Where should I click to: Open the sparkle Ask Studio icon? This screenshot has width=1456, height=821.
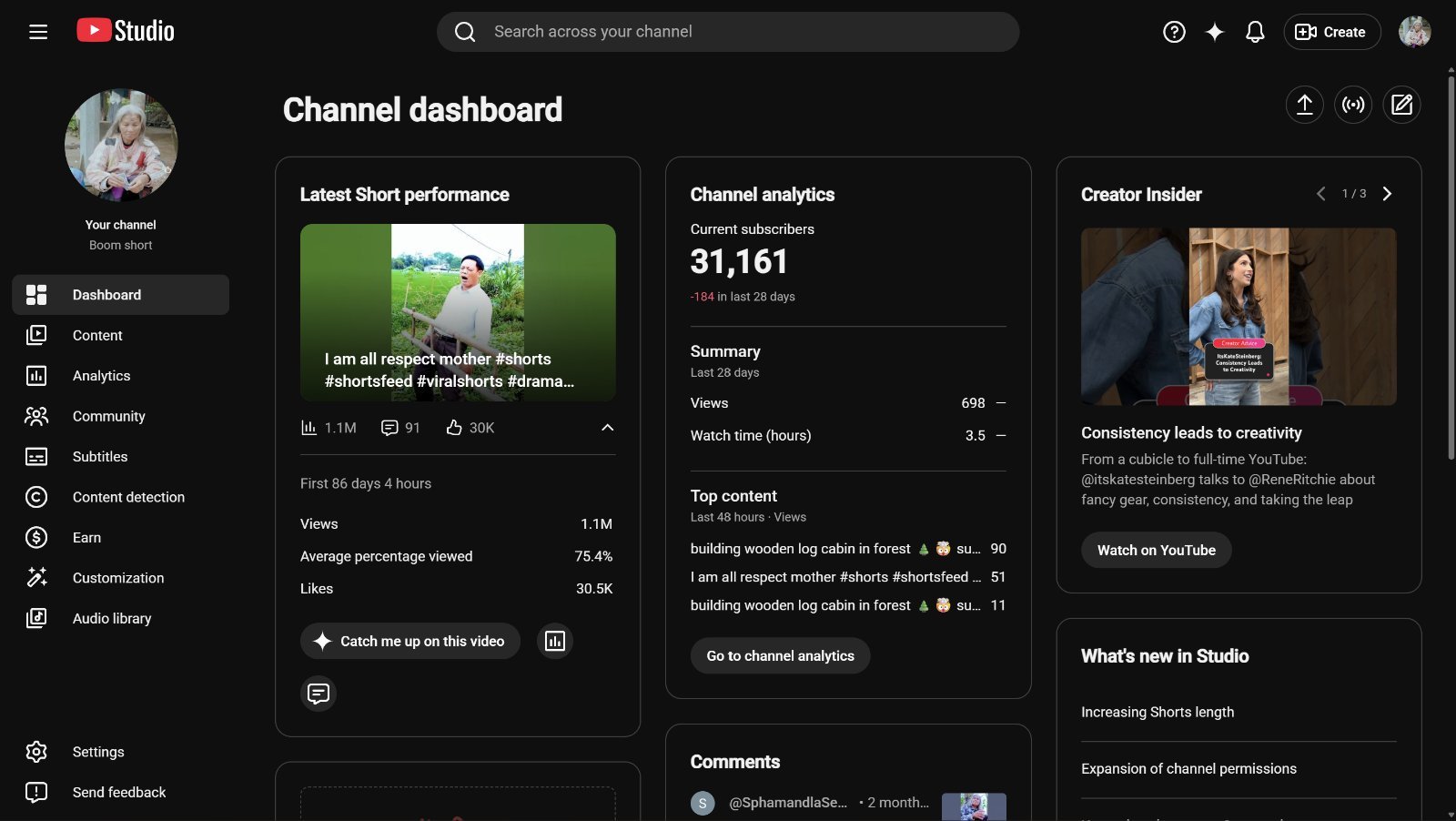1215,32
